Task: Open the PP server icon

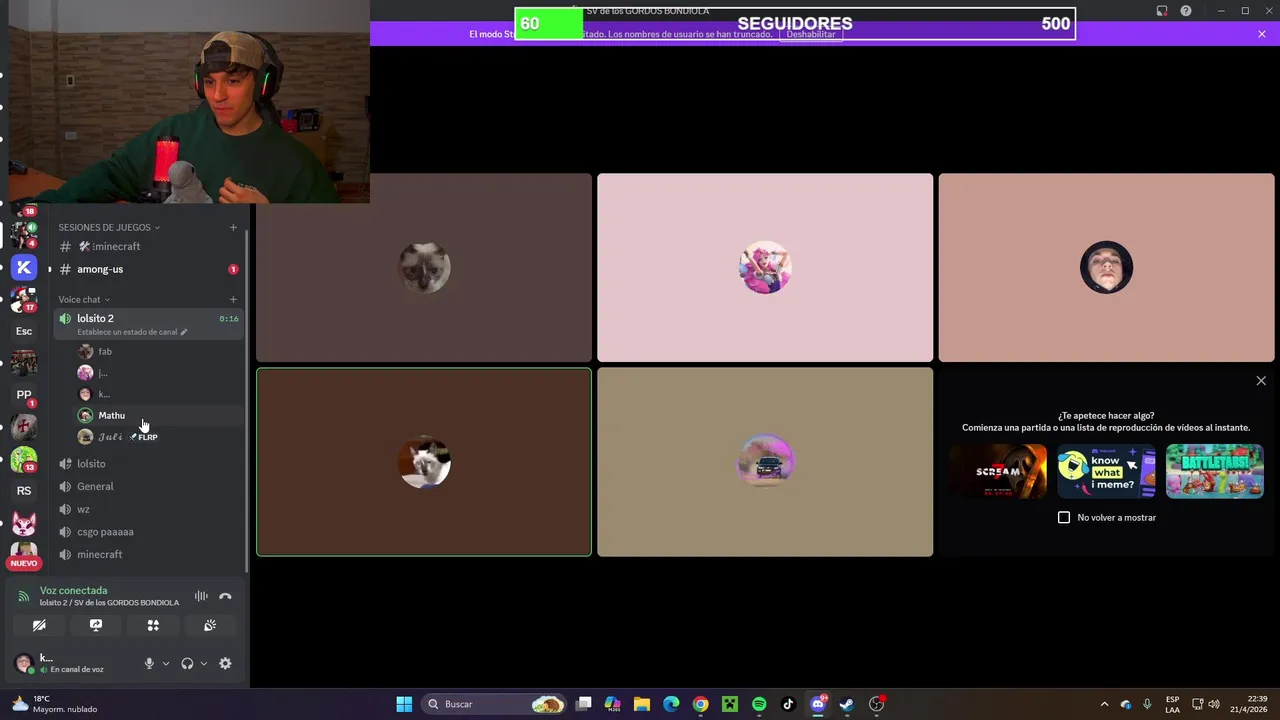Action: click(x=24, y=395)
